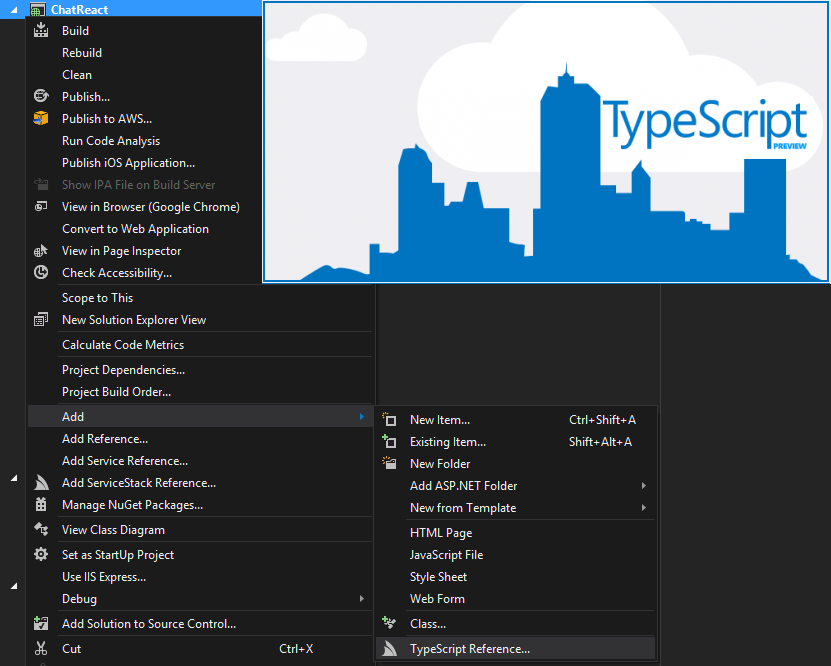This screenshot has width=831, height=666.
Task: Click the TypeScript Reference icon
Action: point(390,648)
